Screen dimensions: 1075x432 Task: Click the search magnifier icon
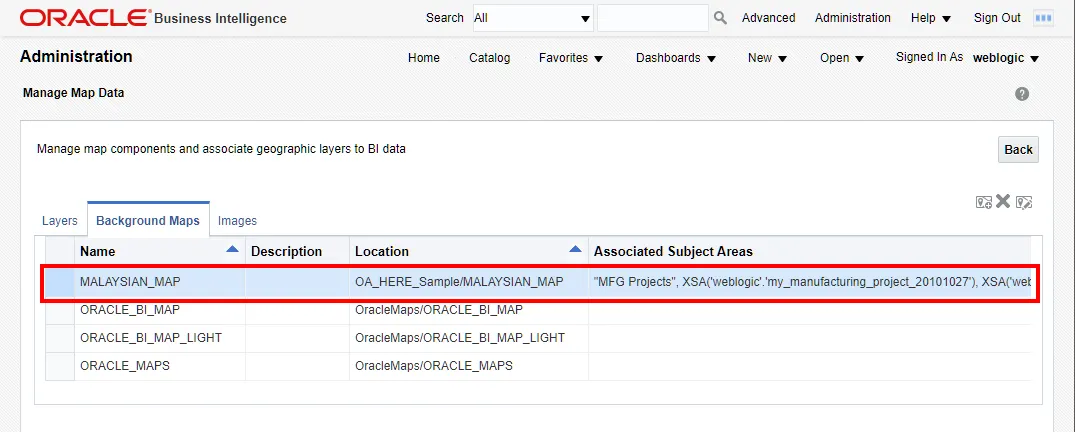pyautogui.click(x=720, y=18)
